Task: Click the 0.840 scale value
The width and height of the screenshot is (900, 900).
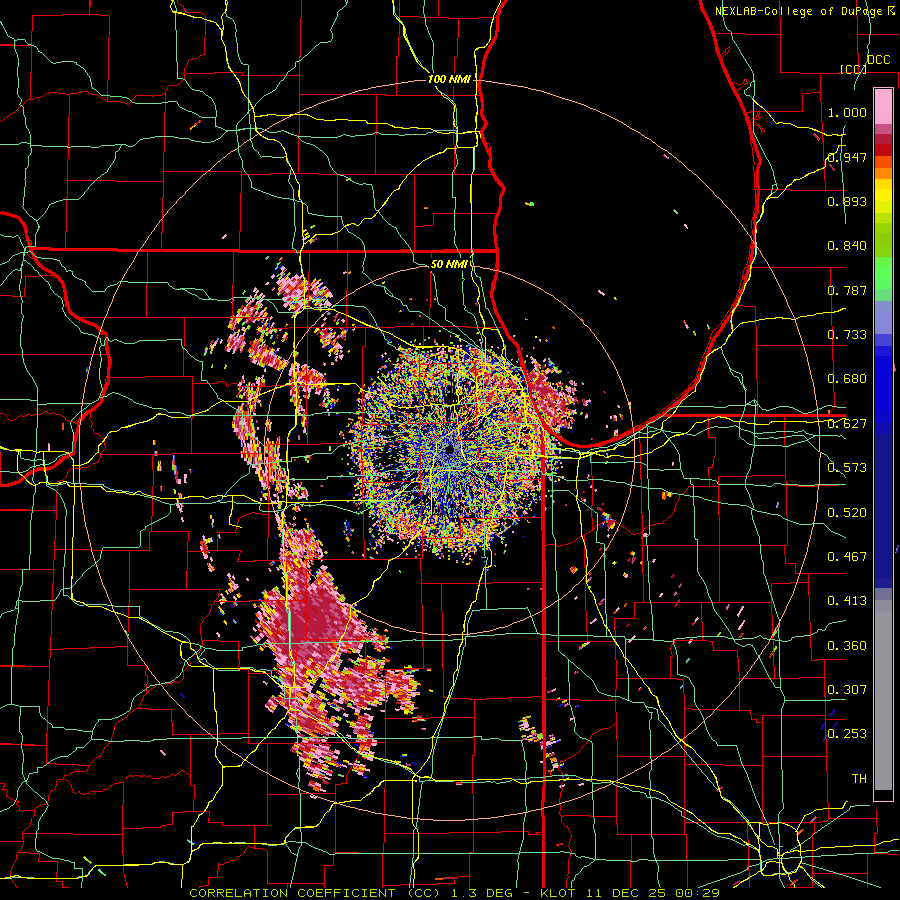Action: (847, 246)
